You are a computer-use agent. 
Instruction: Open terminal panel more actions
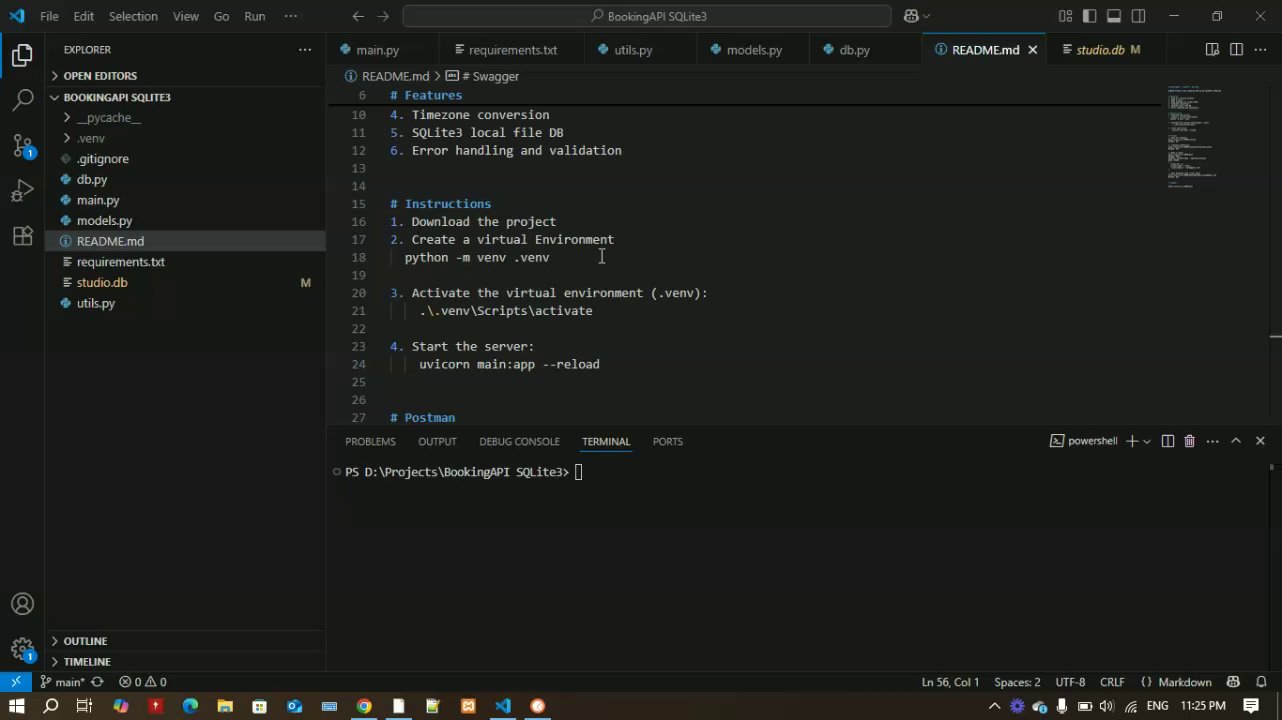tap(1212, 441)
